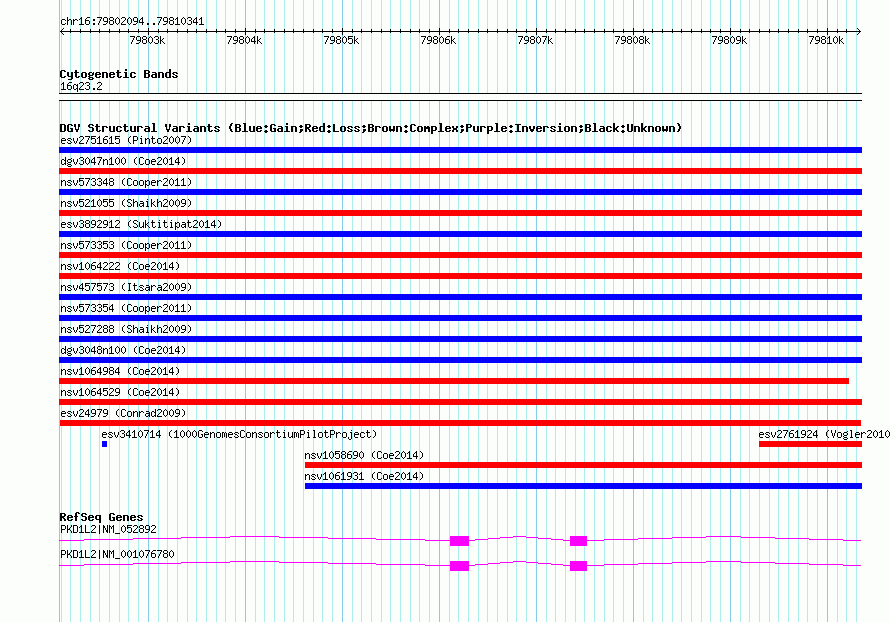Select first PKD1L2 NM_052892 exon block

459,541
